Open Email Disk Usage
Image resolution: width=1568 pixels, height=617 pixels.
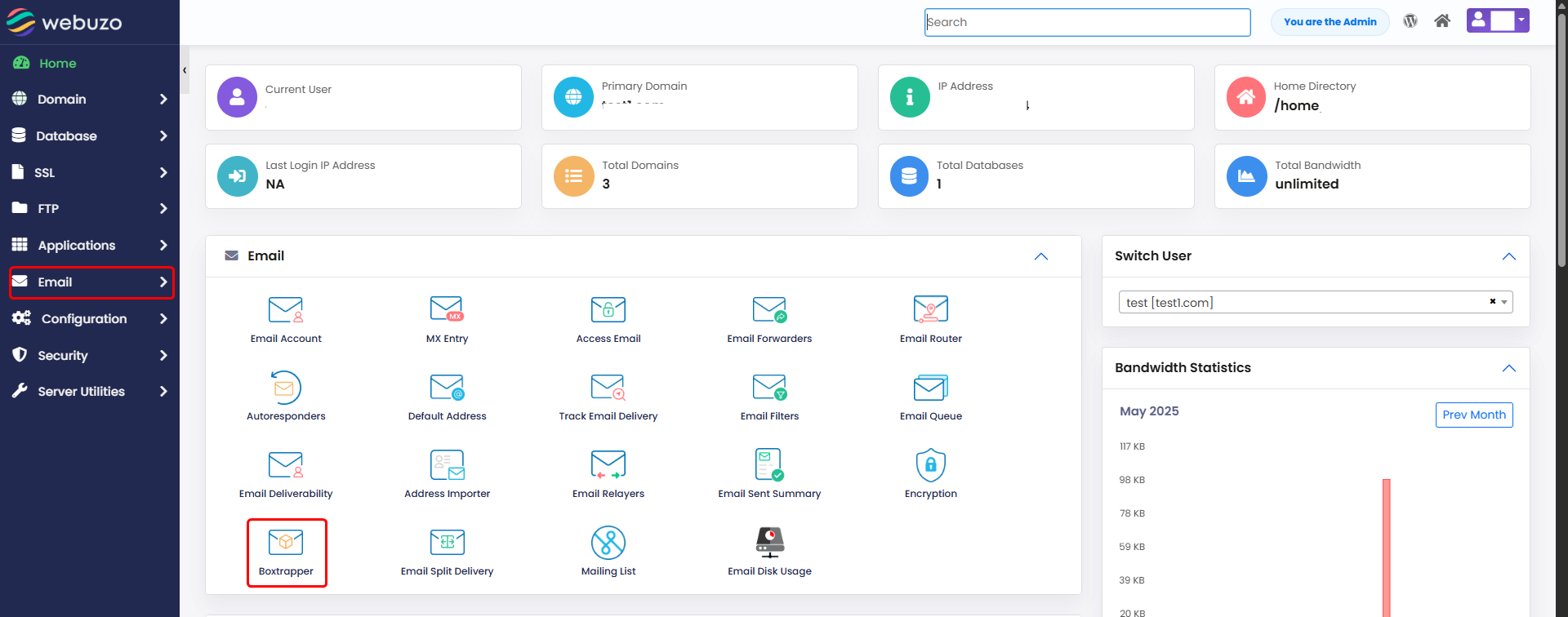(769, 553)
